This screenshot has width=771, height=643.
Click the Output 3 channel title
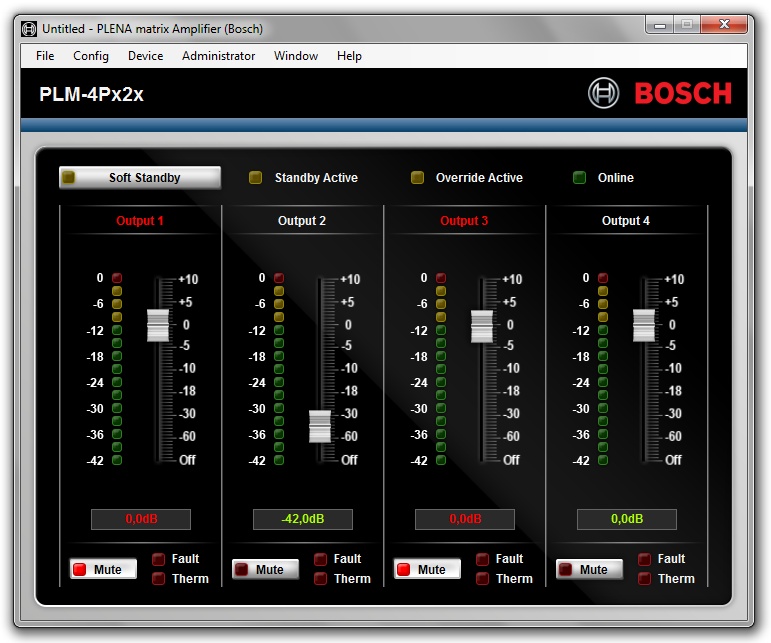pos(464,221)
